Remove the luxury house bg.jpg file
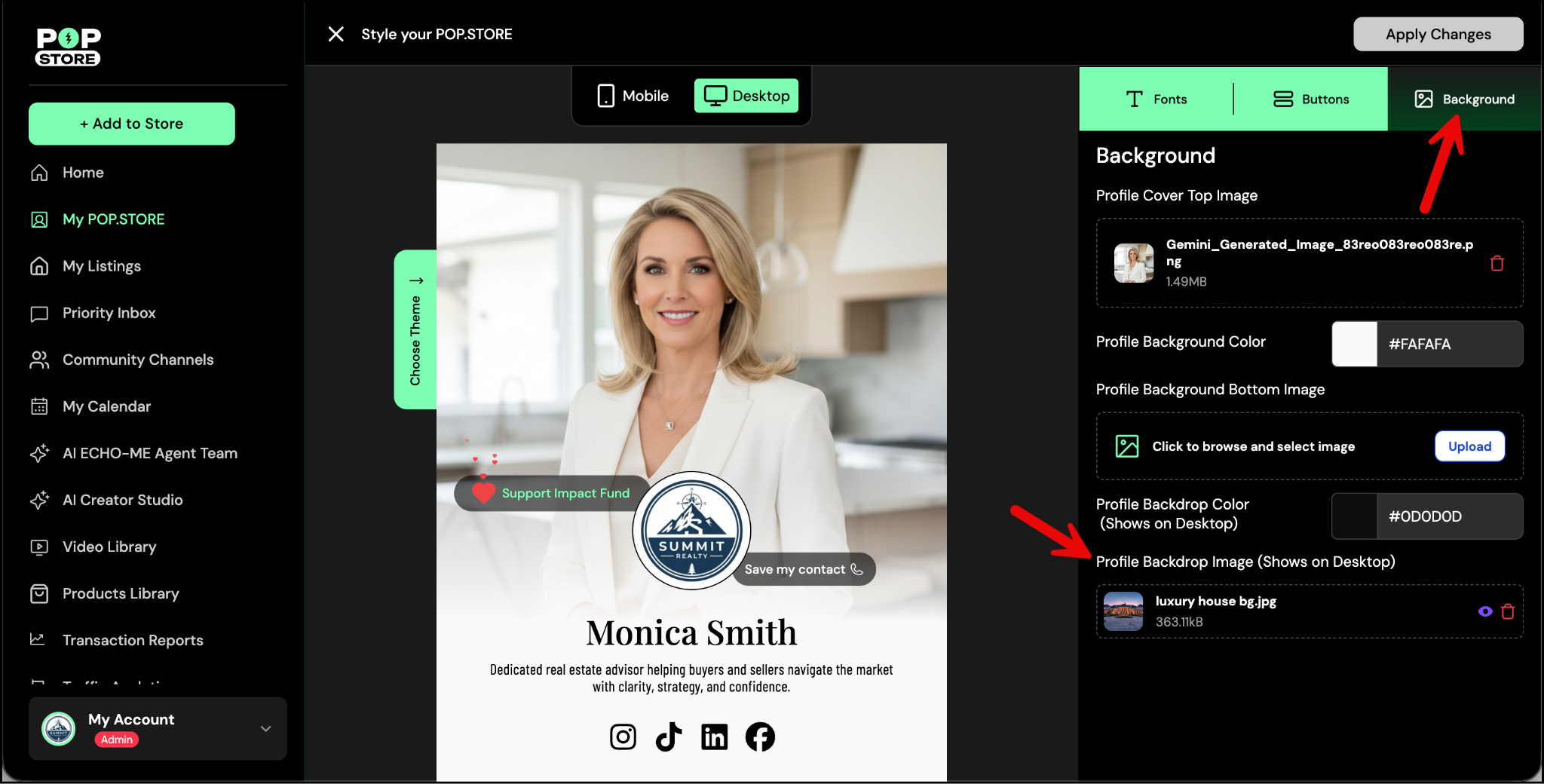The height and width of the screenshot is (784, 1544). 1508,611
